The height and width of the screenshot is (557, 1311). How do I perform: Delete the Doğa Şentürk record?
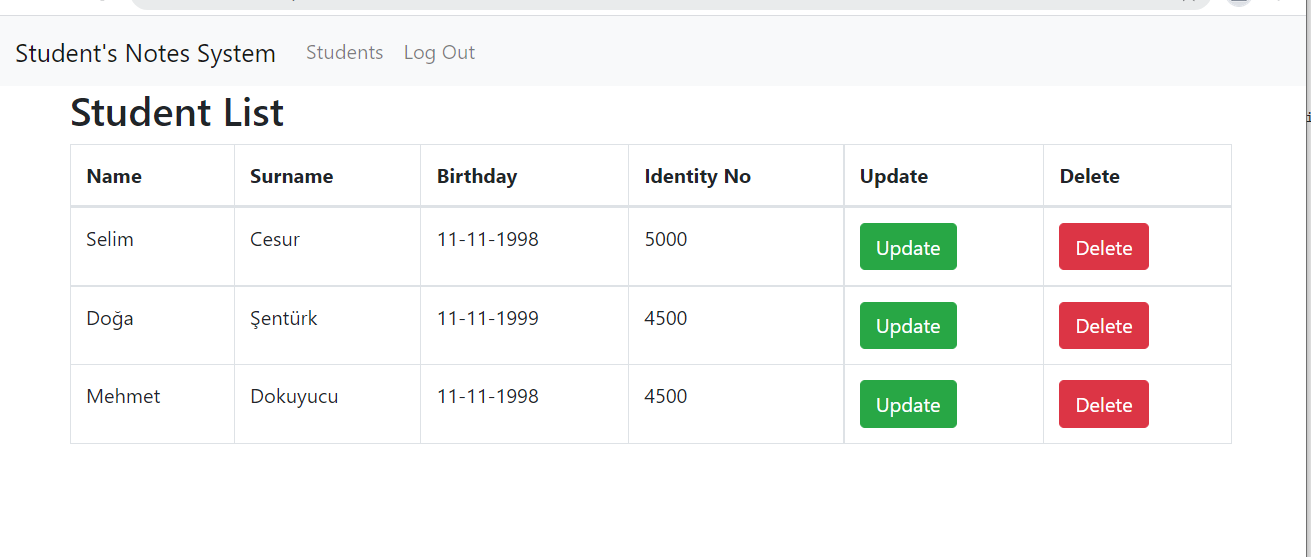point(1104,325)
